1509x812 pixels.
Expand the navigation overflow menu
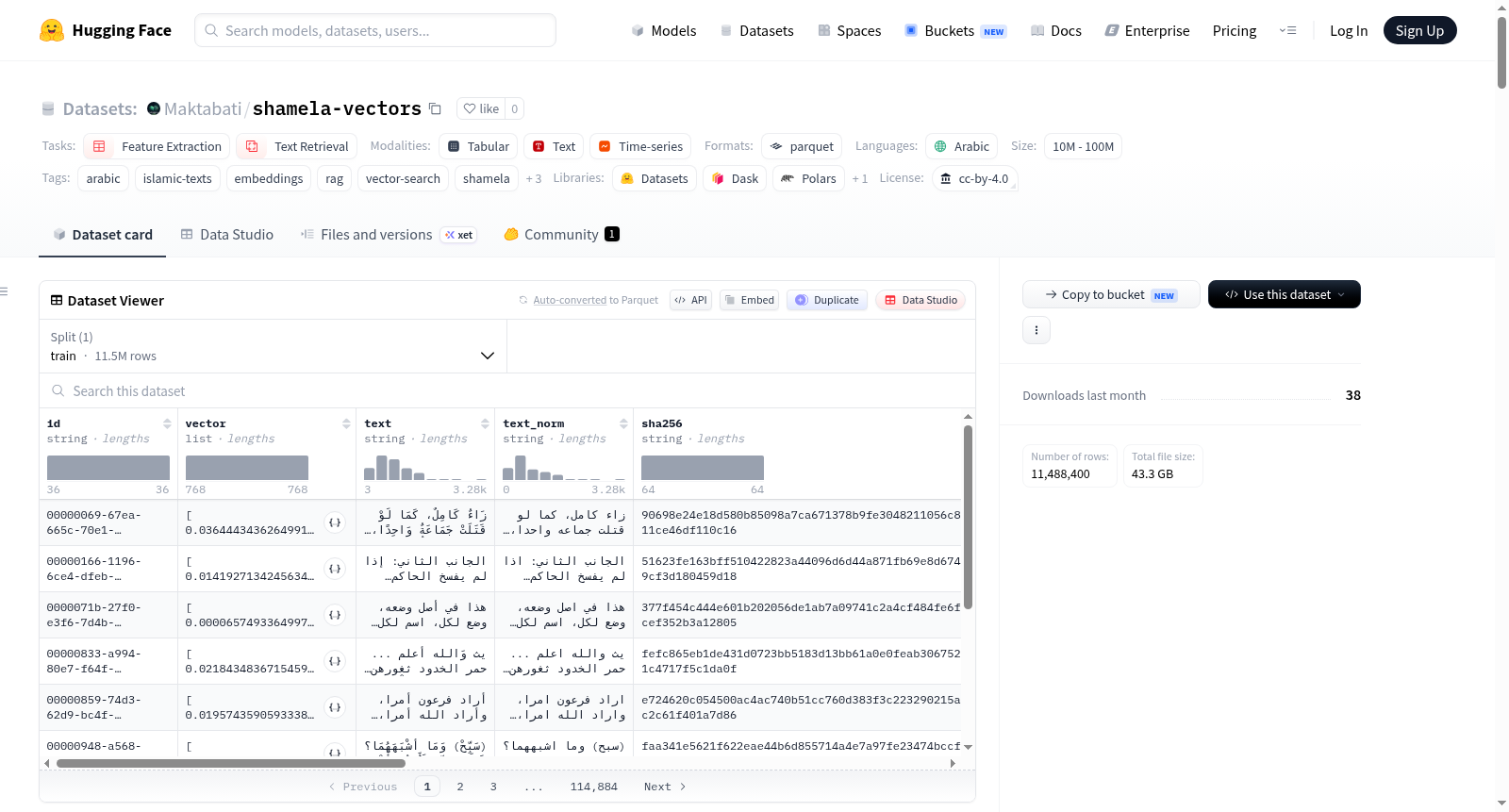click(1287, 30)
